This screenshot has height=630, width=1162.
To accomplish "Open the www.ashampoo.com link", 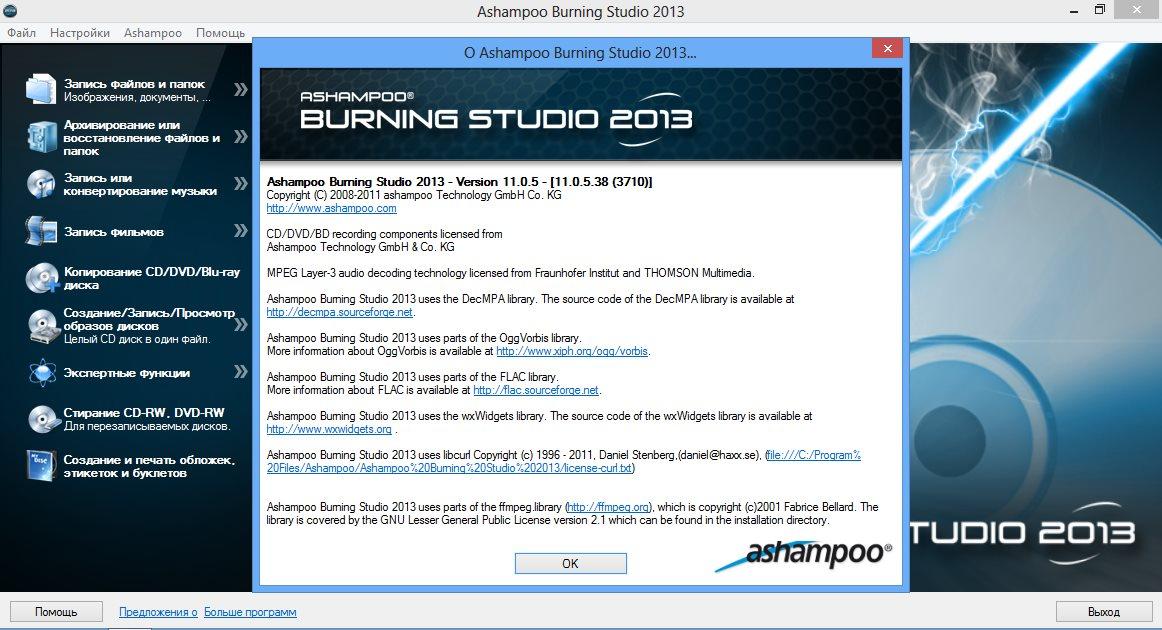I will click(x=331, y=208).
